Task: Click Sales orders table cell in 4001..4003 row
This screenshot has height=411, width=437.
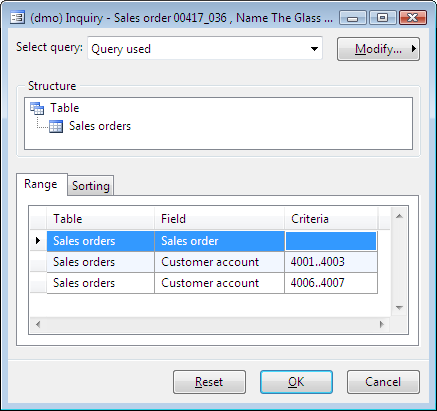Action: [101, 262]
